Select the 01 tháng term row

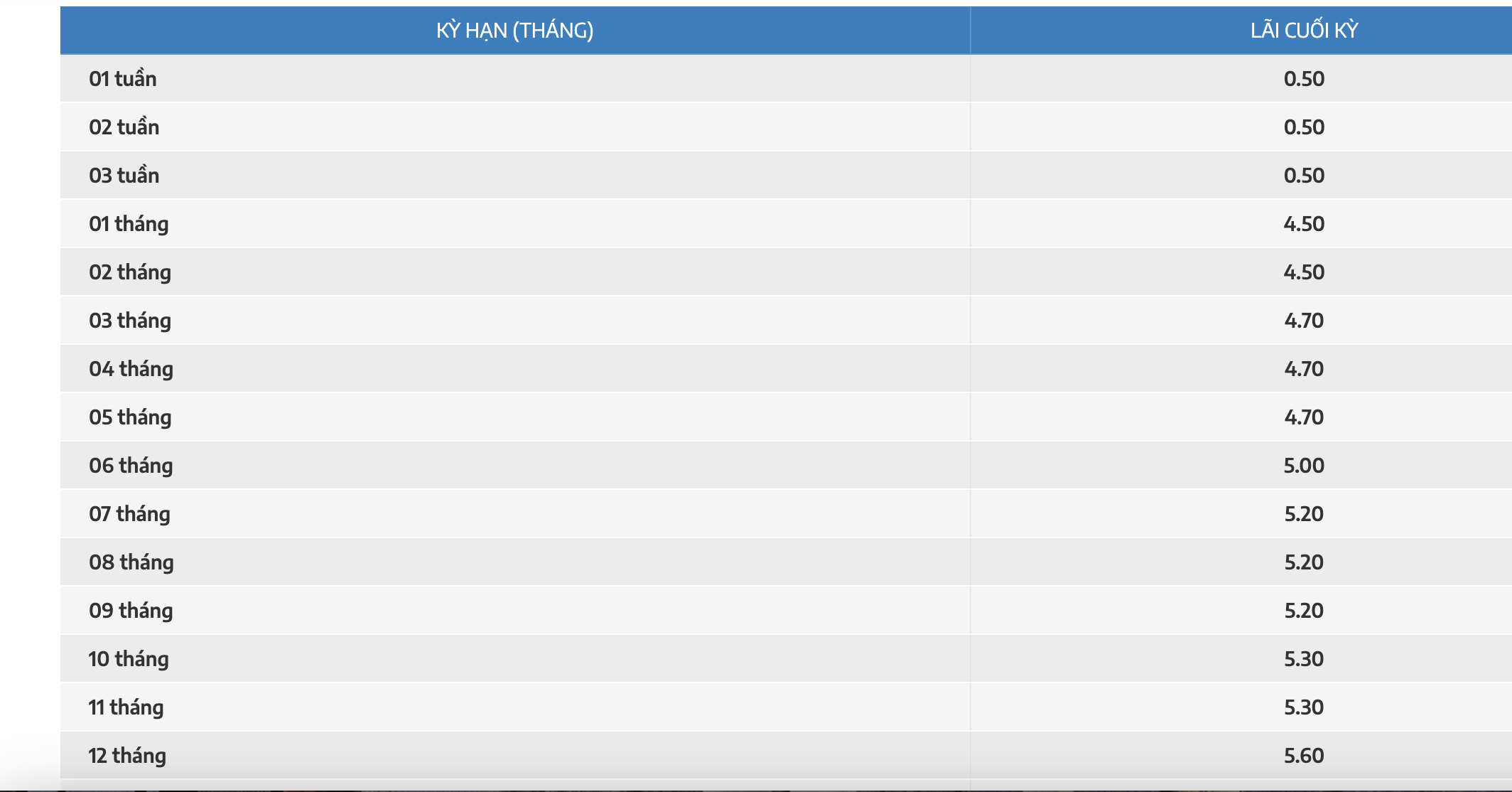coord(786,223)
